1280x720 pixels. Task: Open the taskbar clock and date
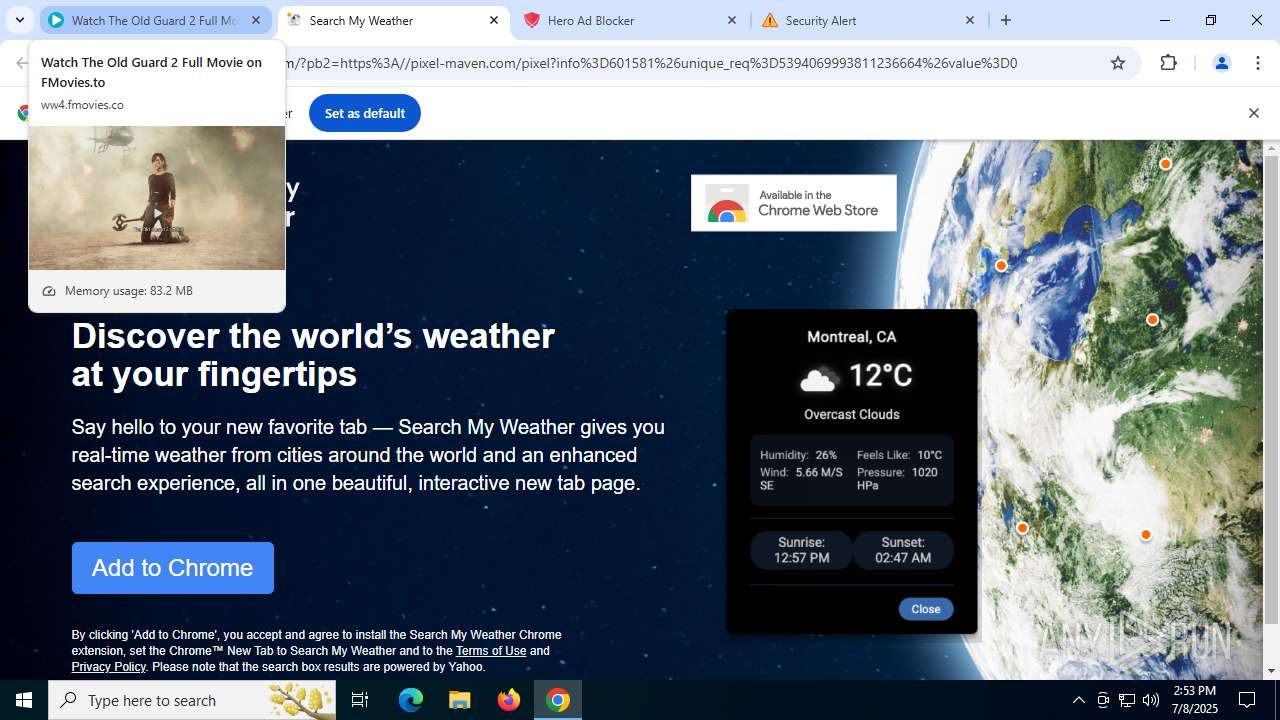(x=1195, y=700)
